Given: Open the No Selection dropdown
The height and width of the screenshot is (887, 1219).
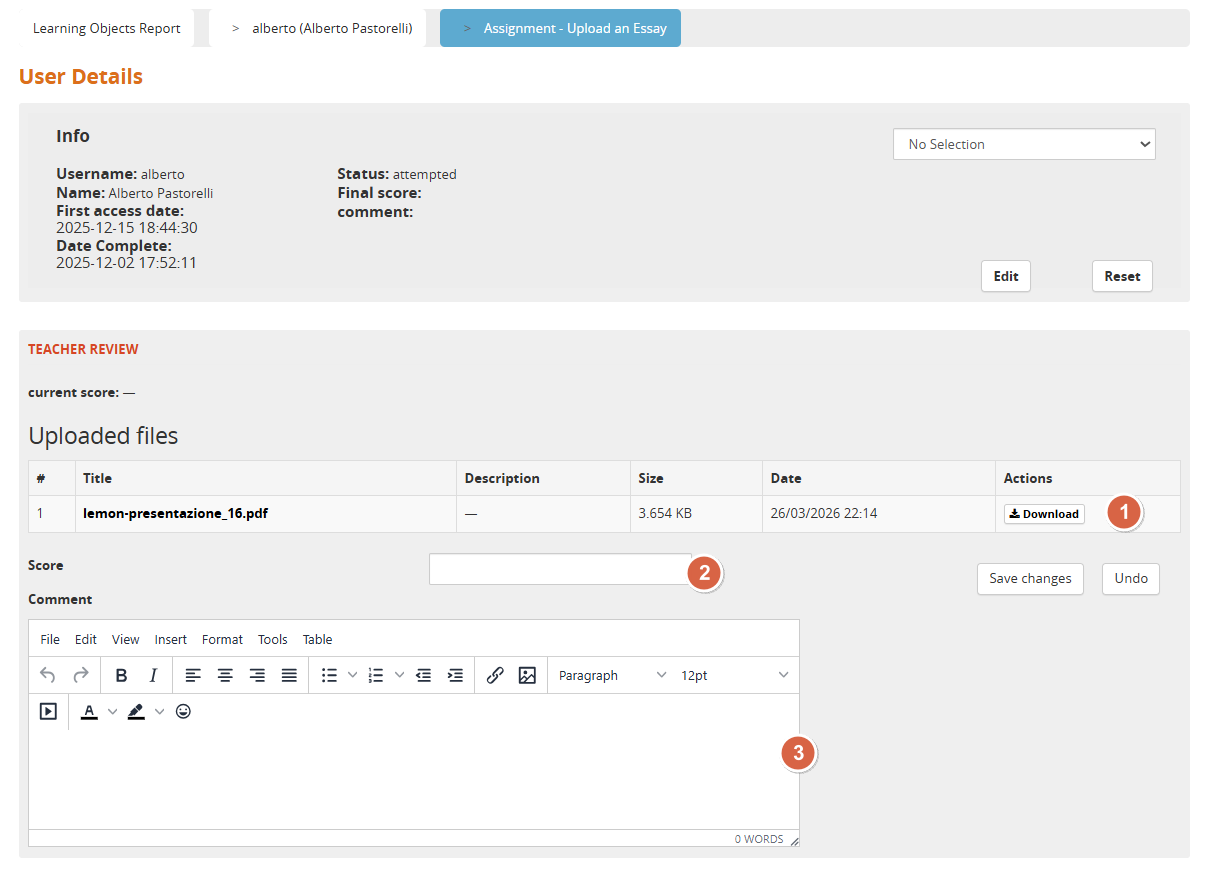Looking at the screenshot, I should pos(1024,144).
